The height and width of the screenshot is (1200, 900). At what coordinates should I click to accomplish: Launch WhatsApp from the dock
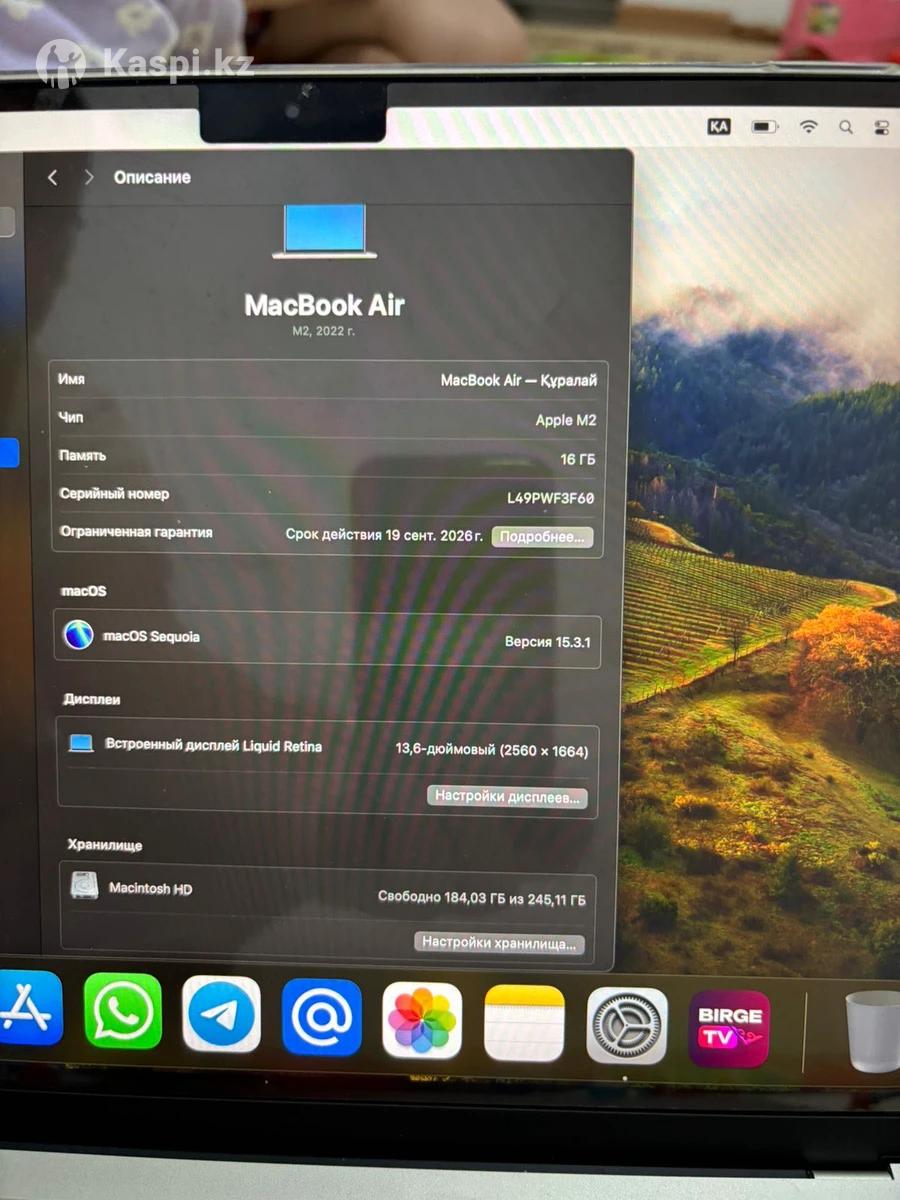pyautogui.click(x=122, y=1011)
